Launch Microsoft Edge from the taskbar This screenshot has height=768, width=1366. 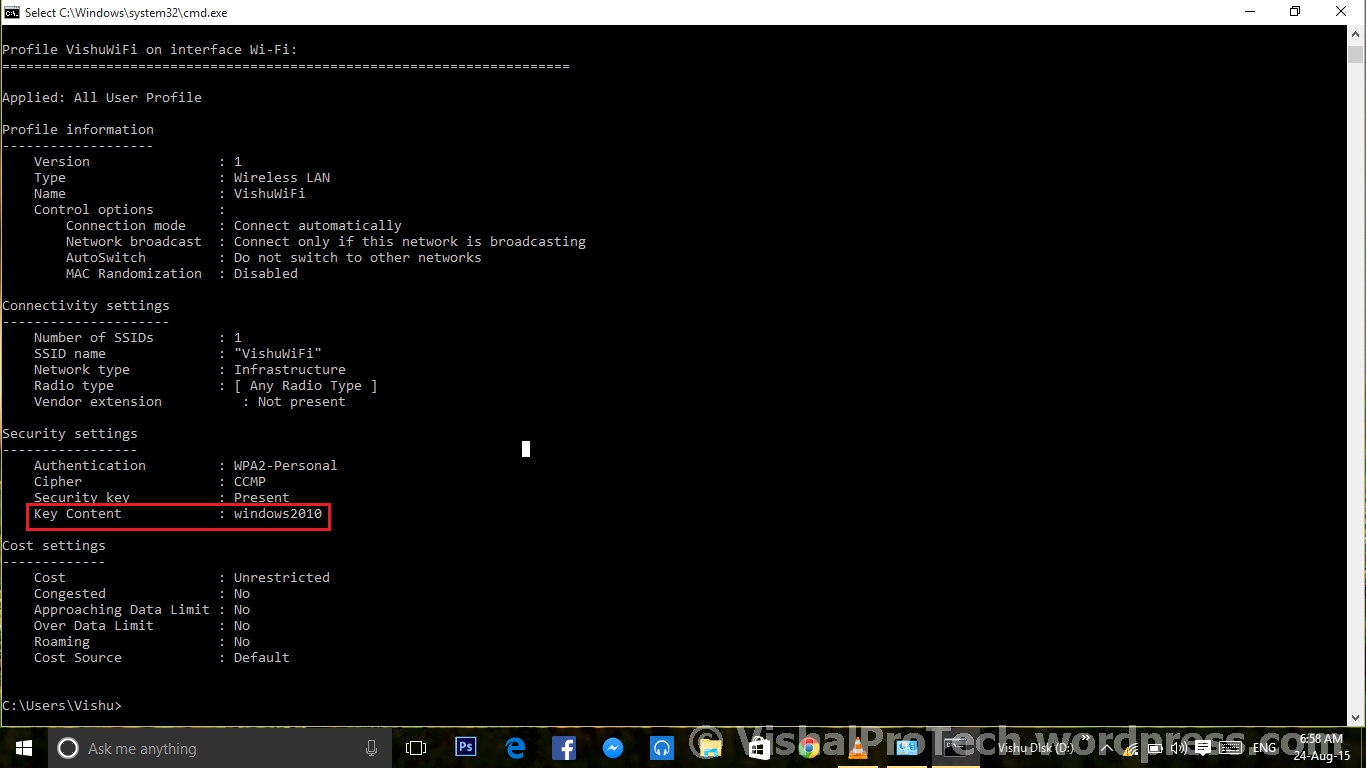[515, 747]
